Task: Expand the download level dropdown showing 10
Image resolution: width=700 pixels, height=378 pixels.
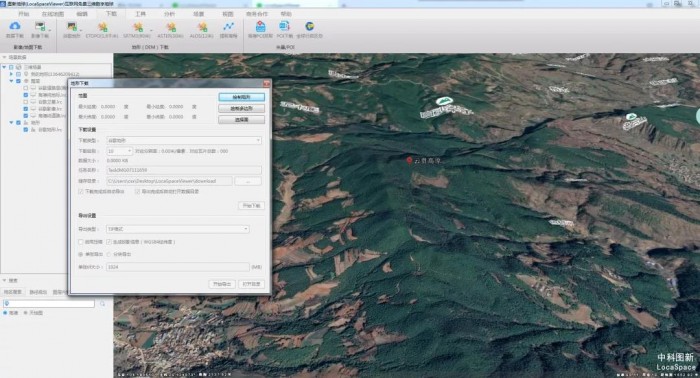Action: [x=119, y=151]
